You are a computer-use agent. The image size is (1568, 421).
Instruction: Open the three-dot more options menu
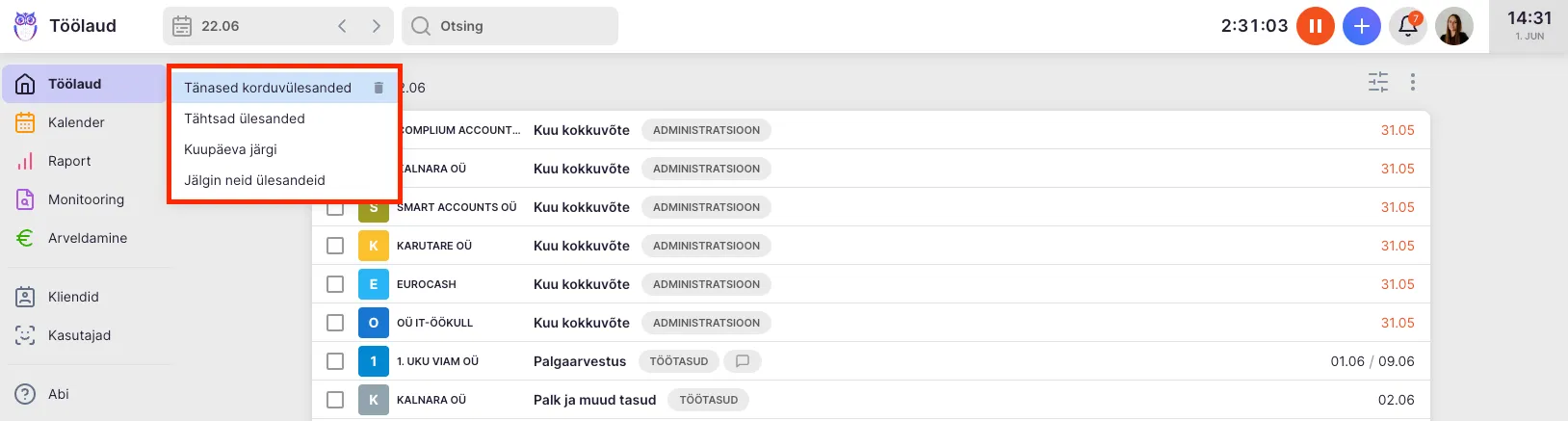(x=1413, y=82)
